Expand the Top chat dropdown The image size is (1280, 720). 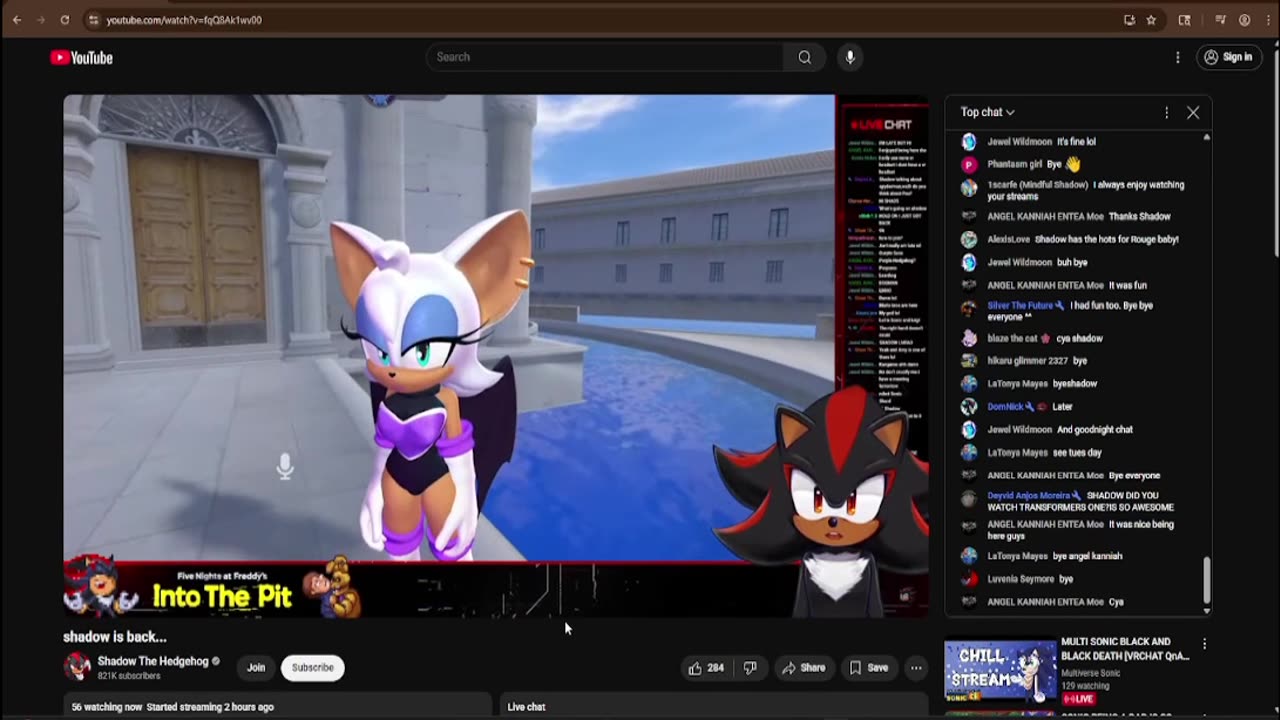(x=988, y=112)
